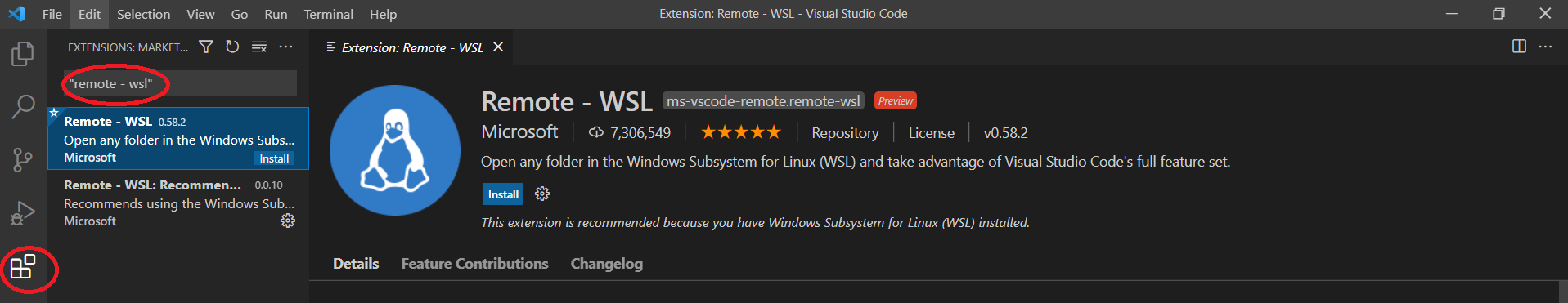Screen dimensions: 1568x303
Task: Click the filter extensions funnel icon
Action: pyautogui.click(x=206, y=47)
